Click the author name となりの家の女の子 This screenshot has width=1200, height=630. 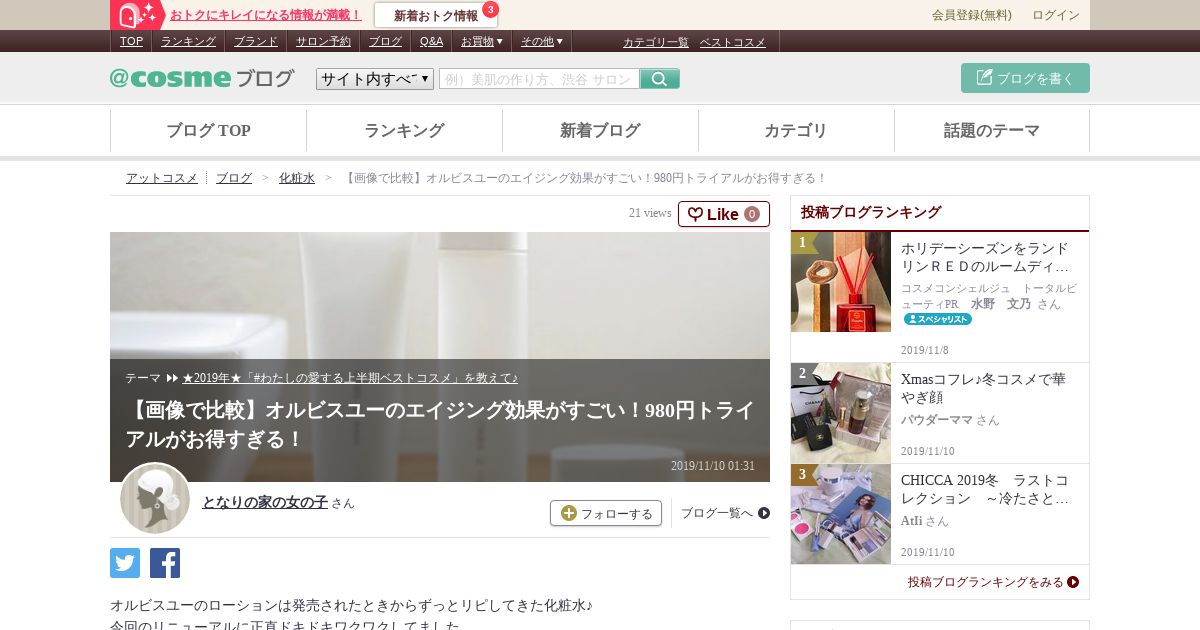click(265, 502)
